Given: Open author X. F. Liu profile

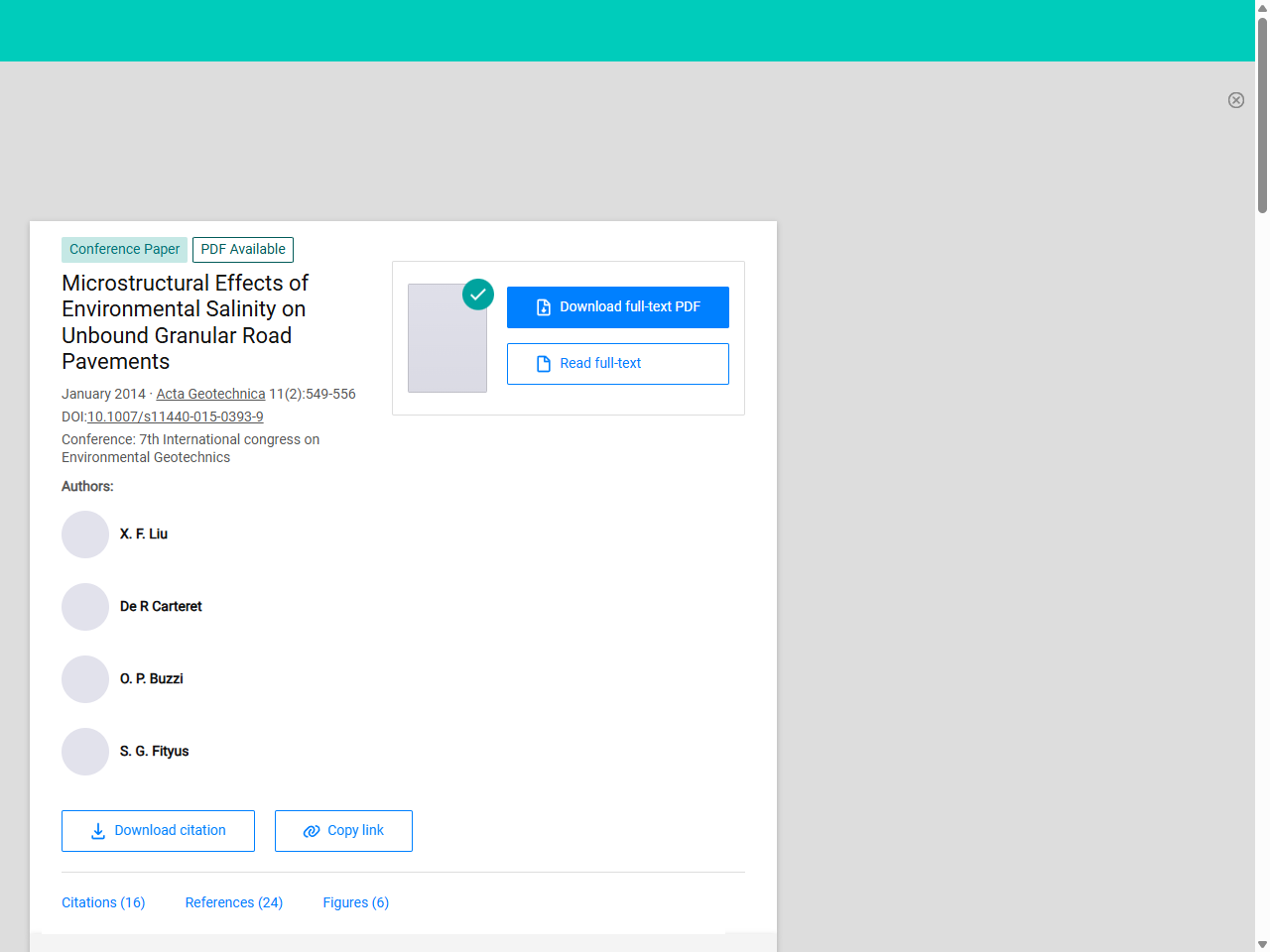Looking at the screenshot, I should [144, 535].
